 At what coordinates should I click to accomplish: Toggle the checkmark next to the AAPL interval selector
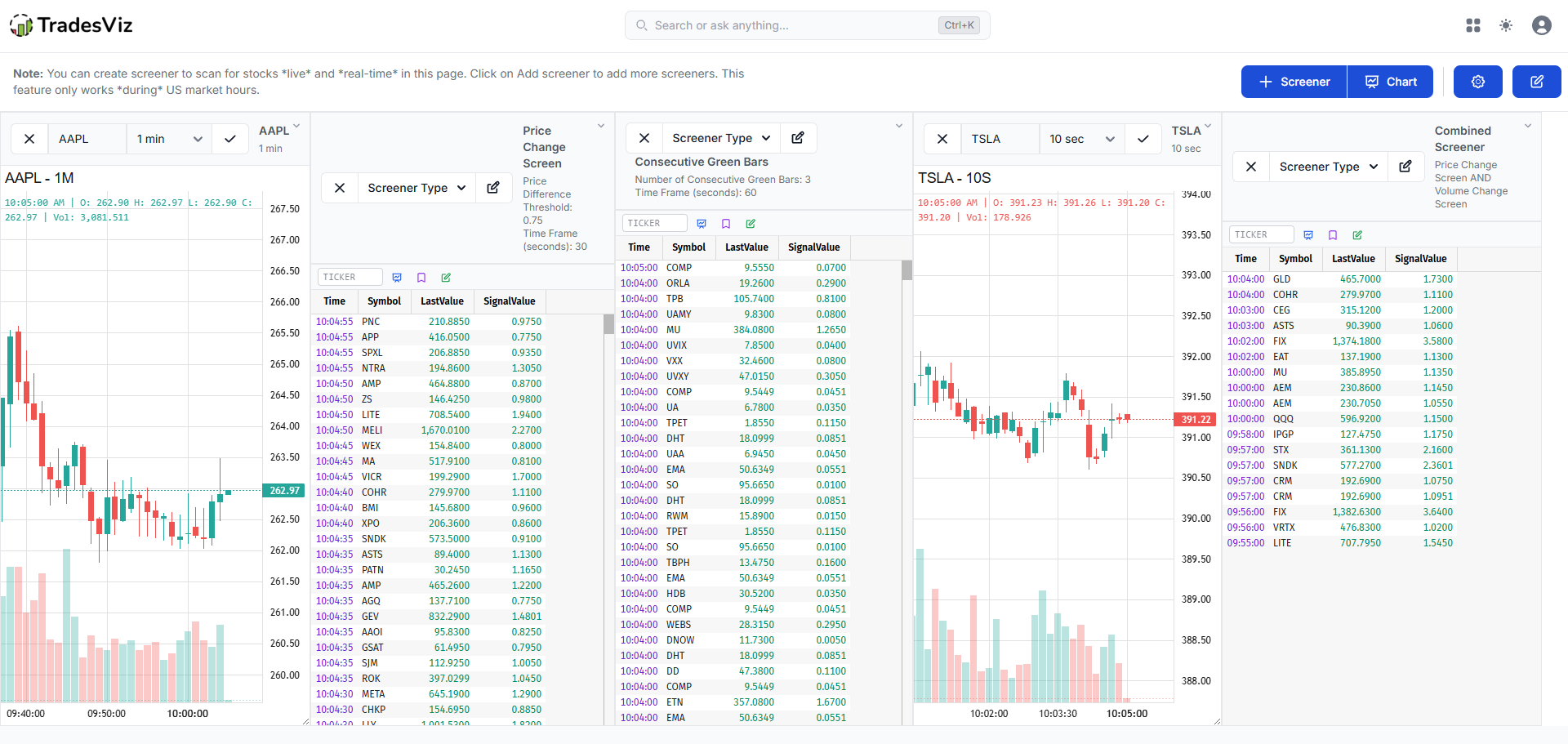coord(229,139)
